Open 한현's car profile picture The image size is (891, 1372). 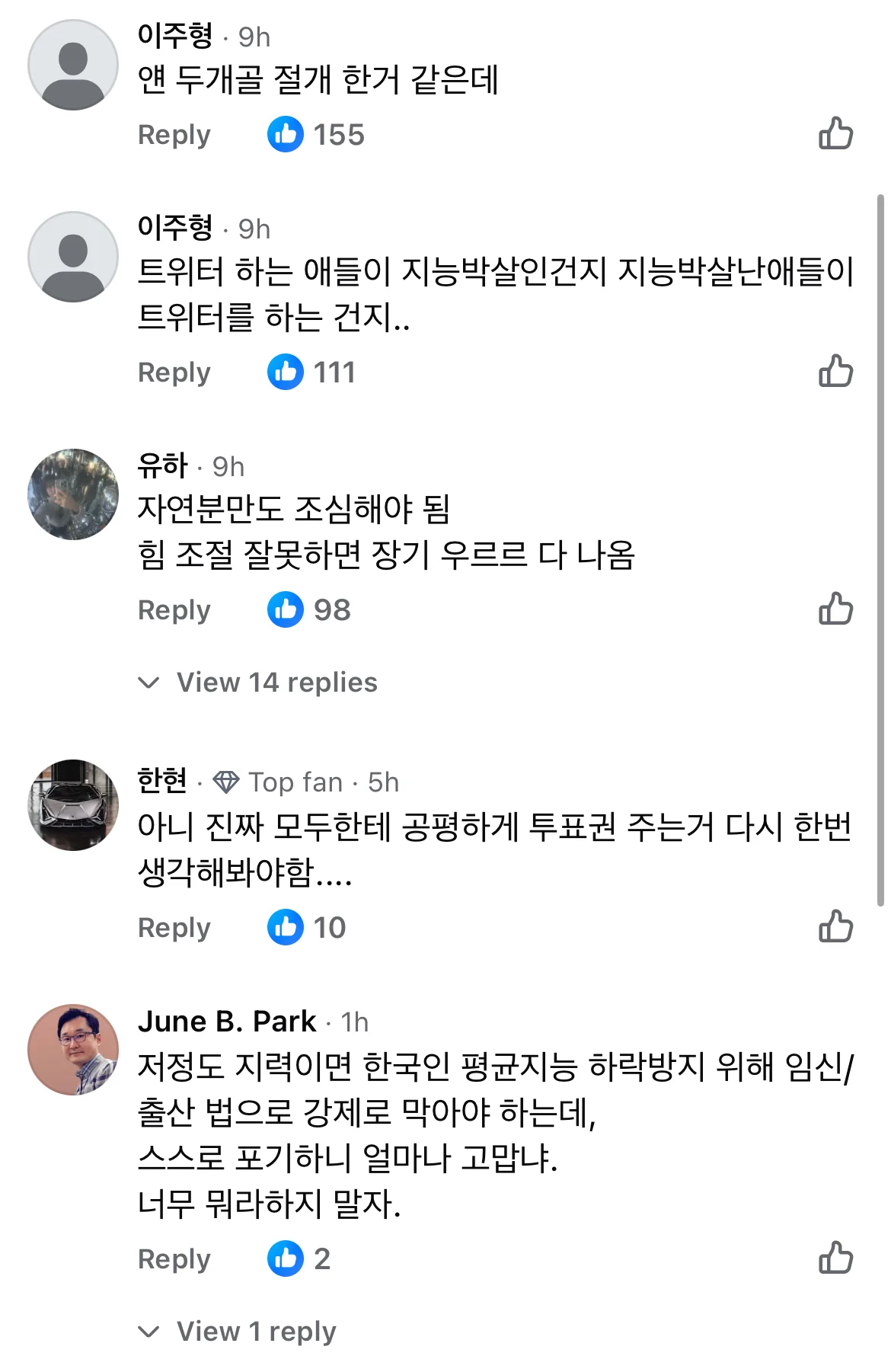click(73, 805)
